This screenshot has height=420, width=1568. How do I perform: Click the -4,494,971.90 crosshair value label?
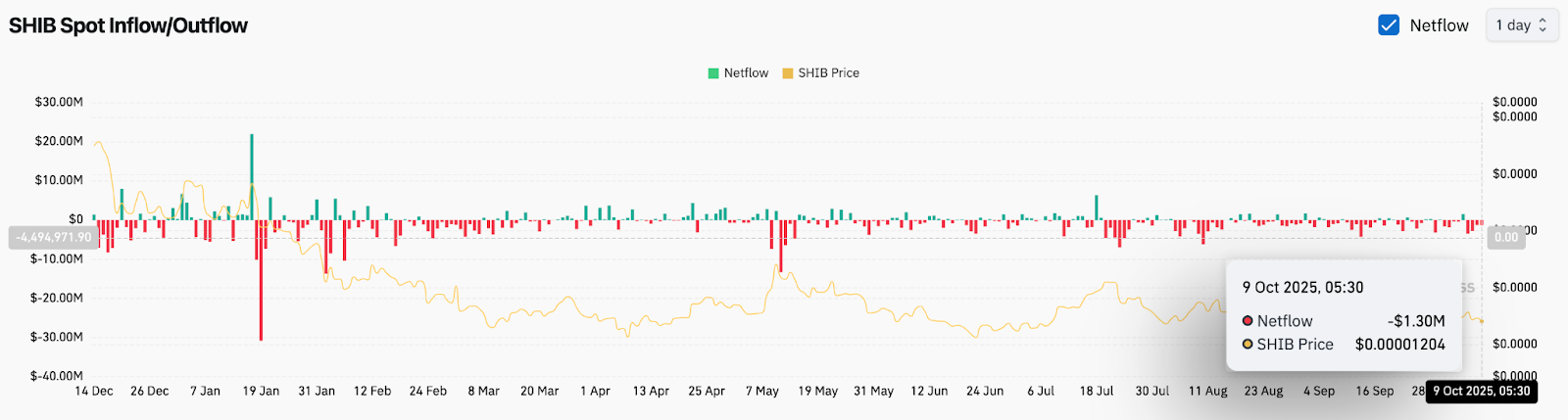tap(53, 238)
